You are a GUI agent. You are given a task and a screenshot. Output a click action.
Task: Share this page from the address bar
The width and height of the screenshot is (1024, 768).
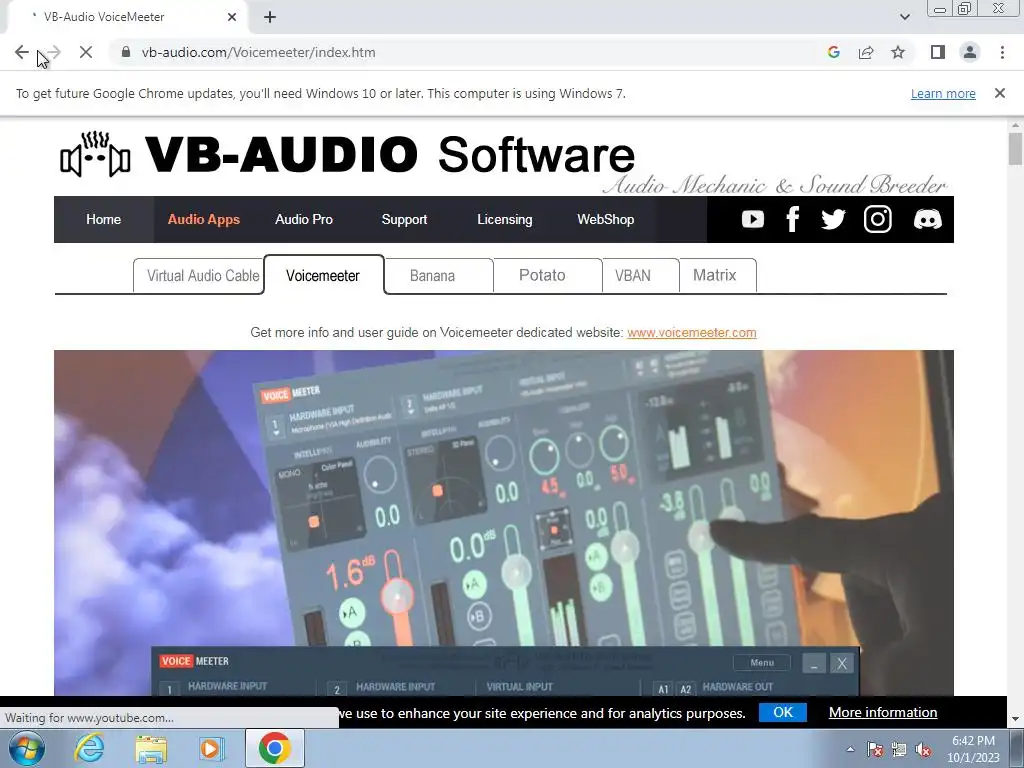coord(866,52)
